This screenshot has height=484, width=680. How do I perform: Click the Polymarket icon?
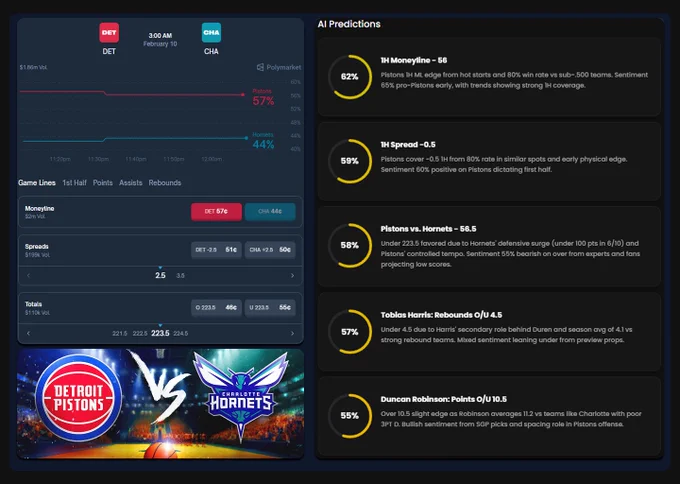(x=260, y=67)
